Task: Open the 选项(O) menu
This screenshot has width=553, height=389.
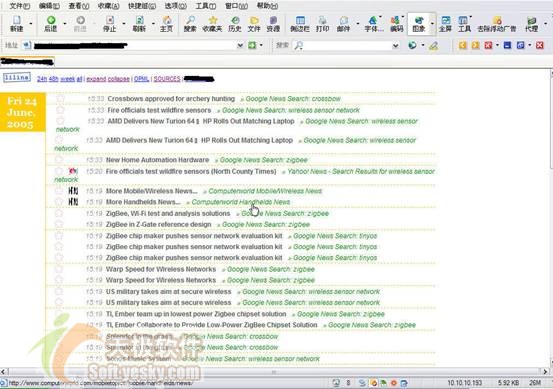Action: pos(176,6)
